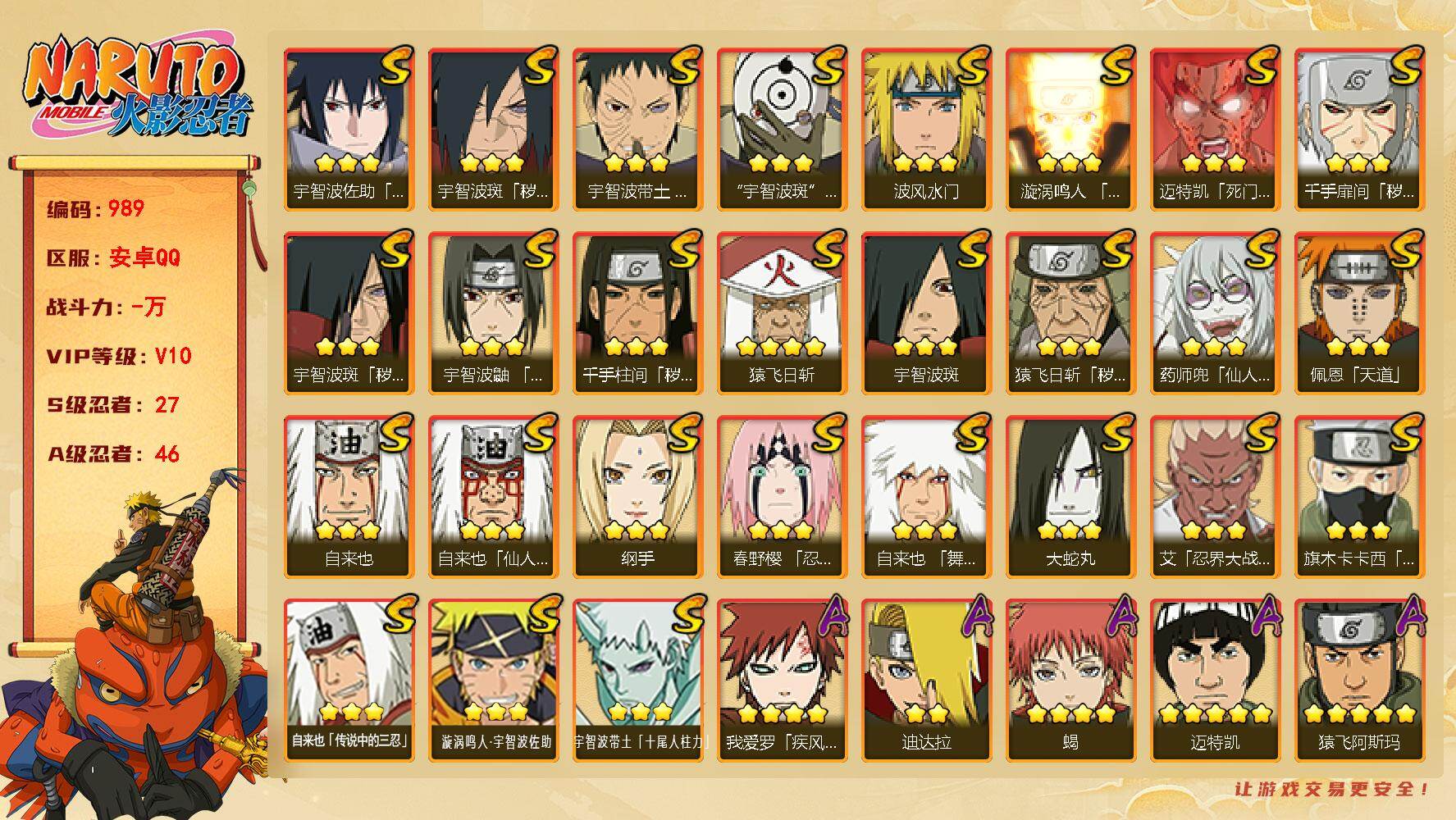Click the S级忍者 27 count
1456x820 pixels.
pyautogui.click(x=112, y=405)
